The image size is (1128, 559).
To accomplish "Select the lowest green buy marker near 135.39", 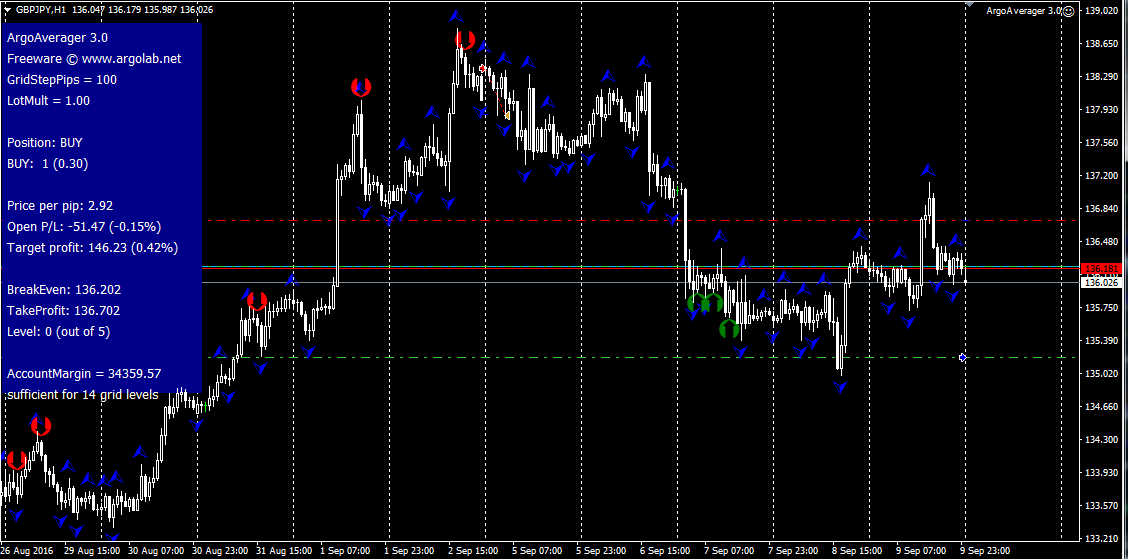I will tap(729, 330).
